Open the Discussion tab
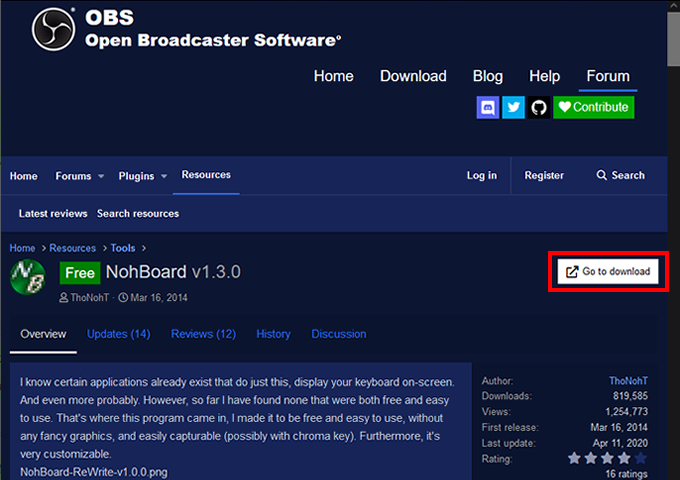 [339, 334]
